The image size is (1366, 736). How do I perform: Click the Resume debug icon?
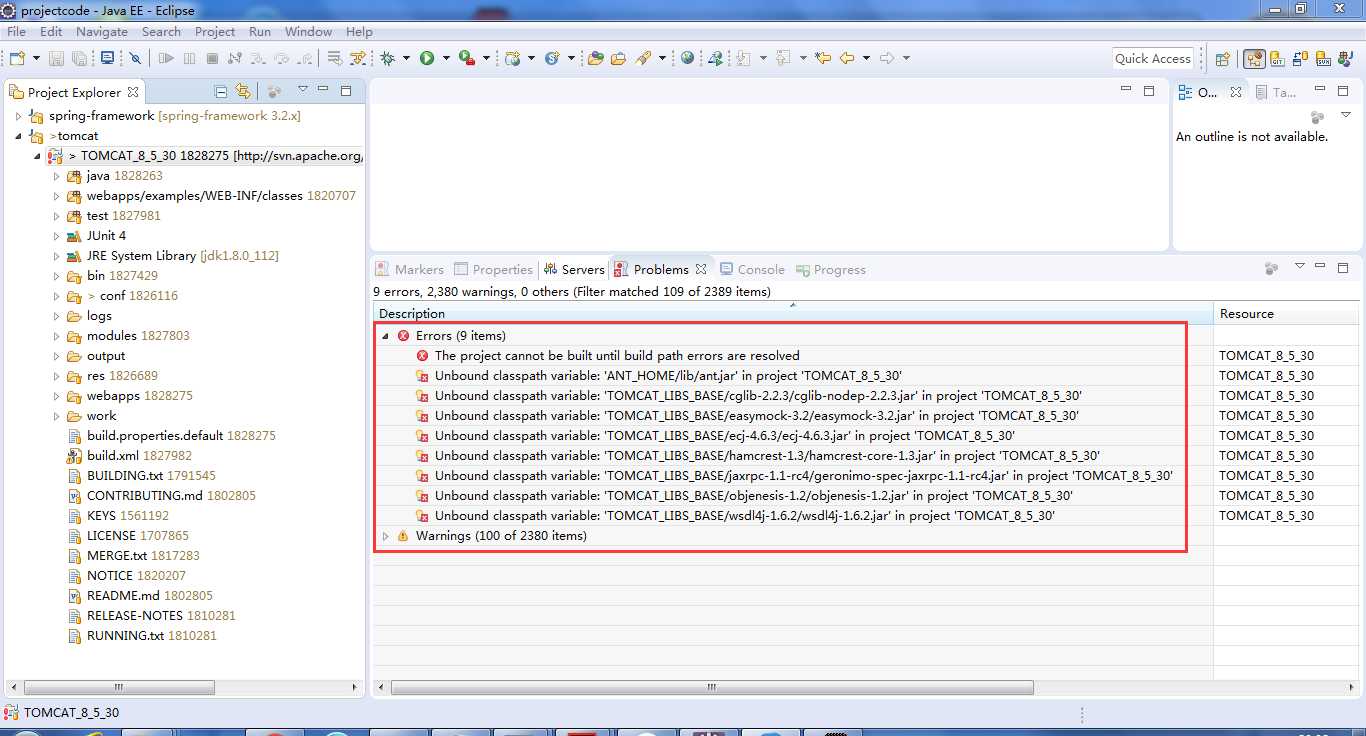click(x=166, y=58)
